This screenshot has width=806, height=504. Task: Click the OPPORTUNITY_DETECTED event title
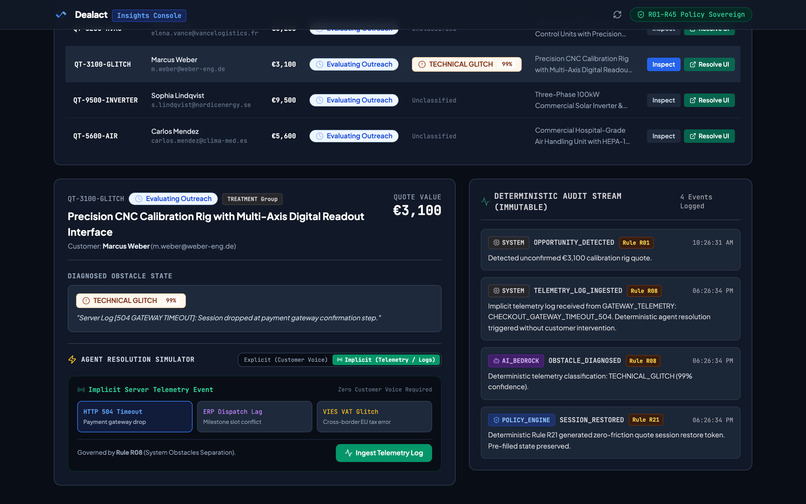[x=574, y=243]
